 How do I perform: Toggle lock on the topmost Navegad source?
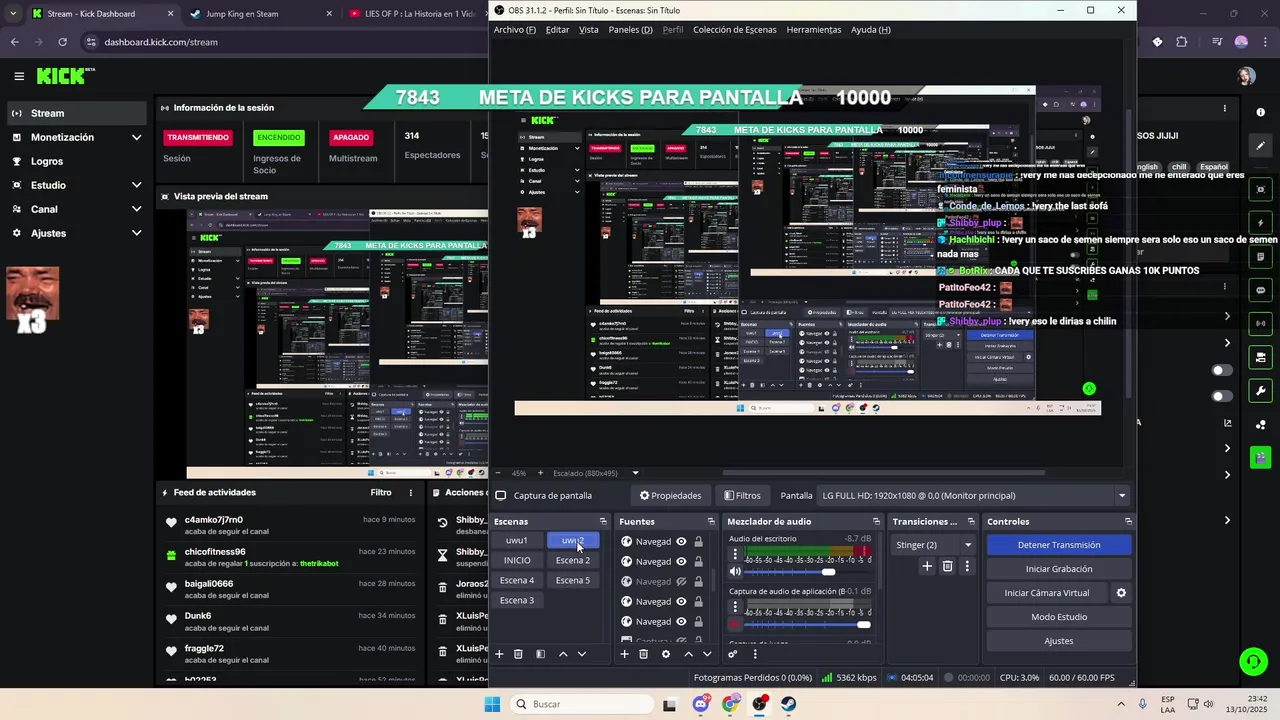(x=699, y=541)
